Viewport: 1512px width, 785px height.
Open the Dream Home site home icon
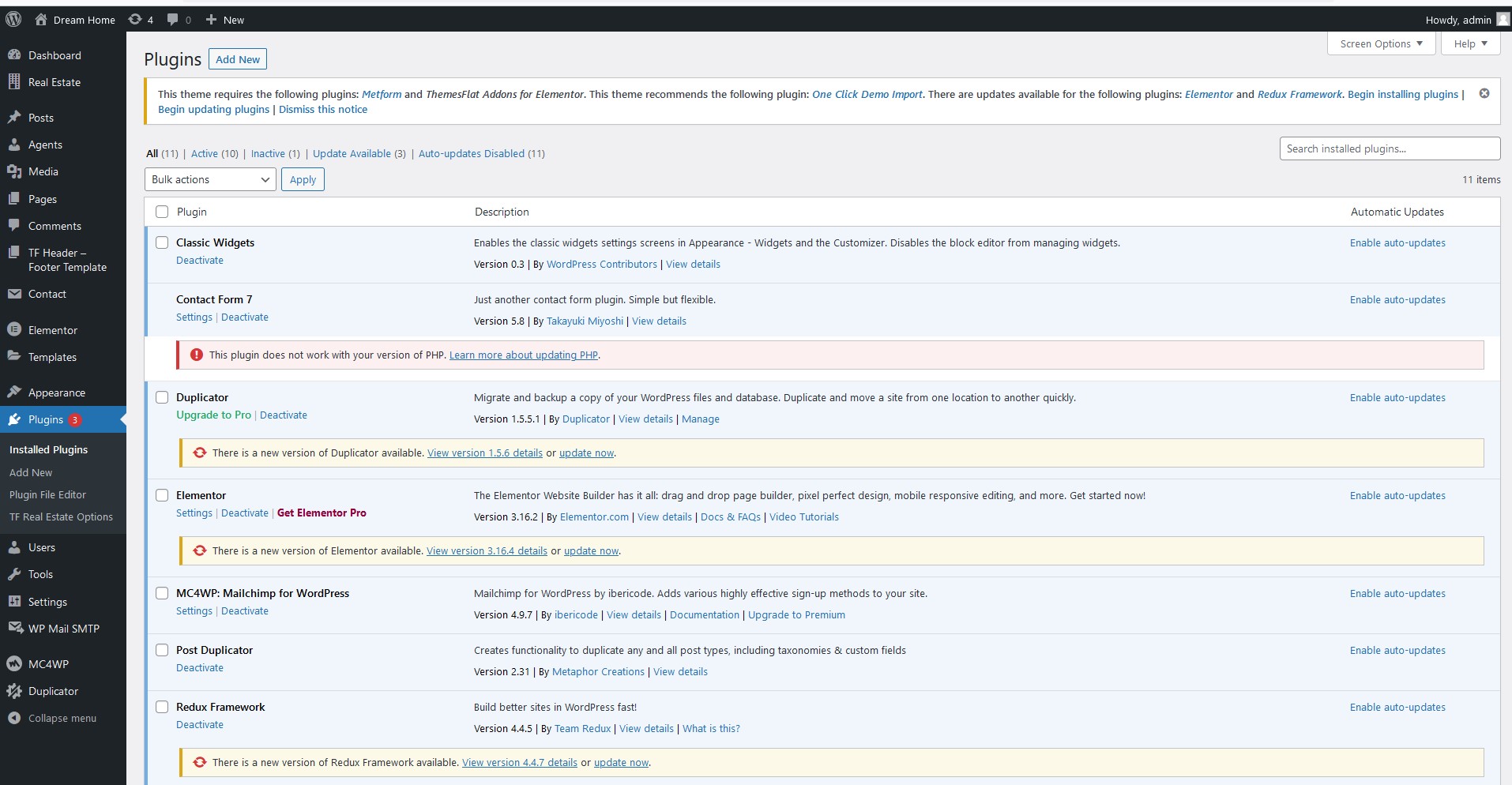[41, 20]
